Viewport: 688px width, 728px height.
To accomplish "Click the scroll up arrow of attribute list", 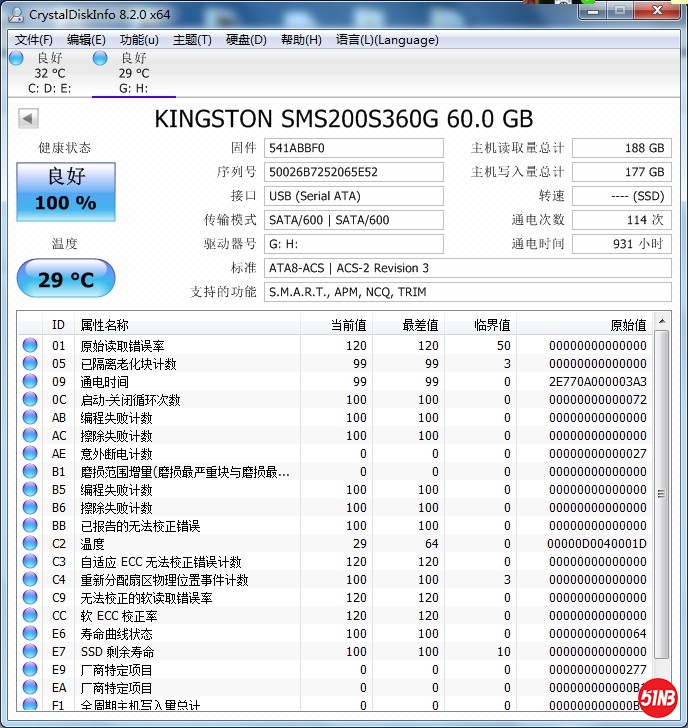I will [x=662, y=321].
